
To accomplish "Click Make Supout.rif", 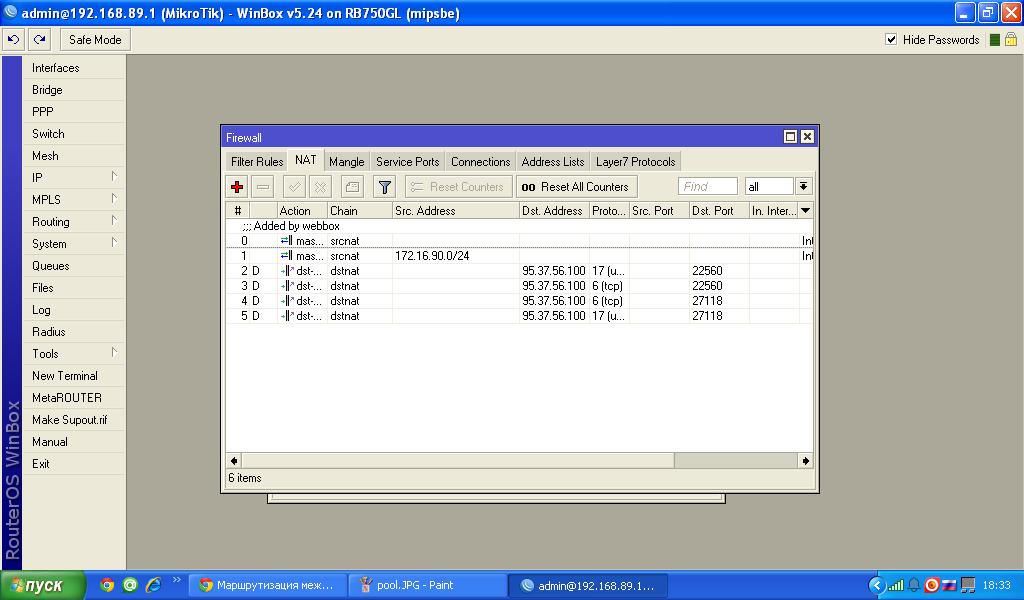I will click(74, 420).
